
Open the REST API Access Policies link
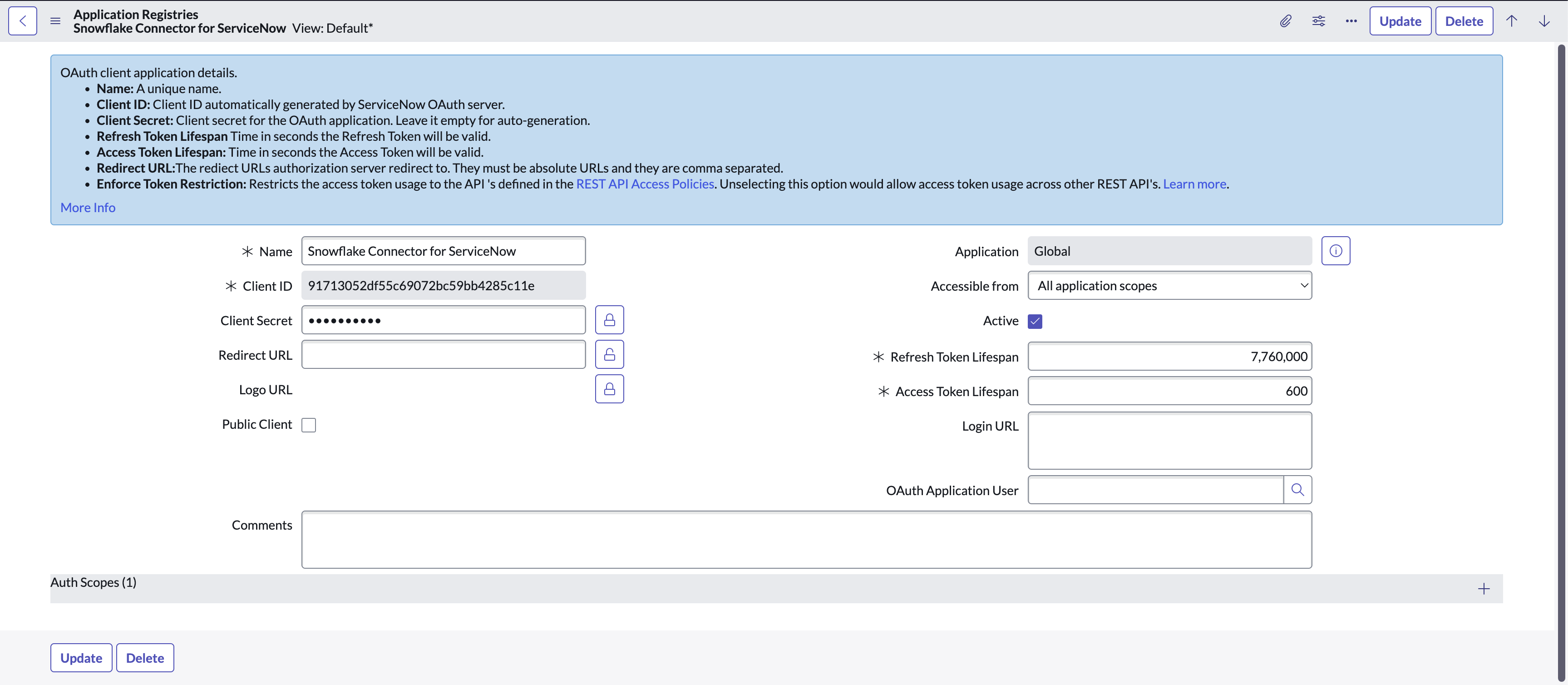click(x=645, y=183)
